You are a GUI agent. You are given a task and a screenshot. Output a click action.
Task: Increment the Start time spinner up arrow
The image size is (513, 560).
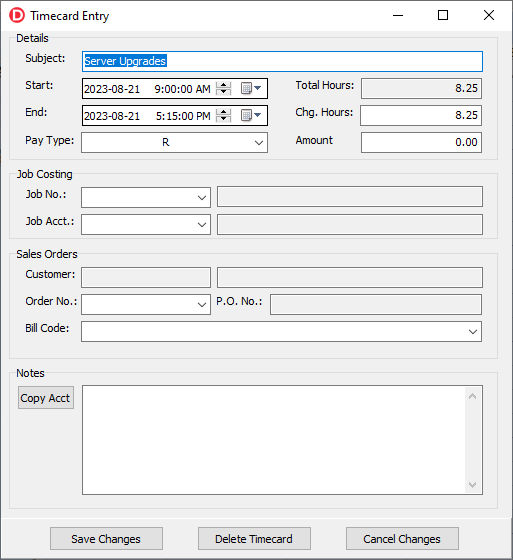224,85
